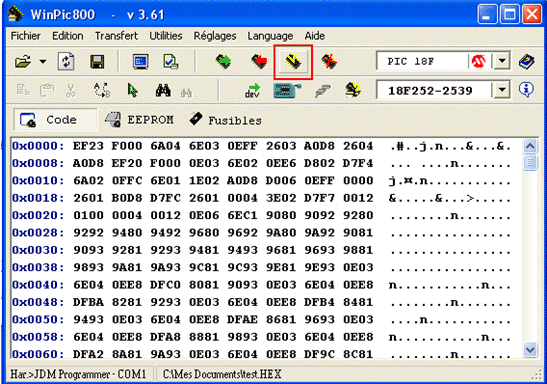
Task: Click the hardware programmer board icon
Action: pos(287,90)
